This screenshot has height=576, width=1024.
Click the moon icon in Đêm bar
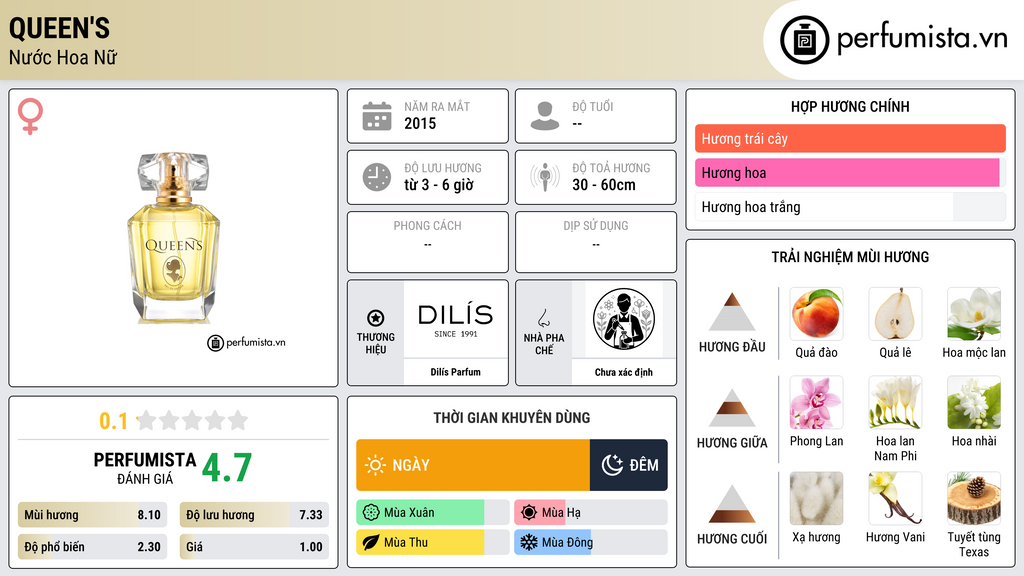[x=612, y=465]
